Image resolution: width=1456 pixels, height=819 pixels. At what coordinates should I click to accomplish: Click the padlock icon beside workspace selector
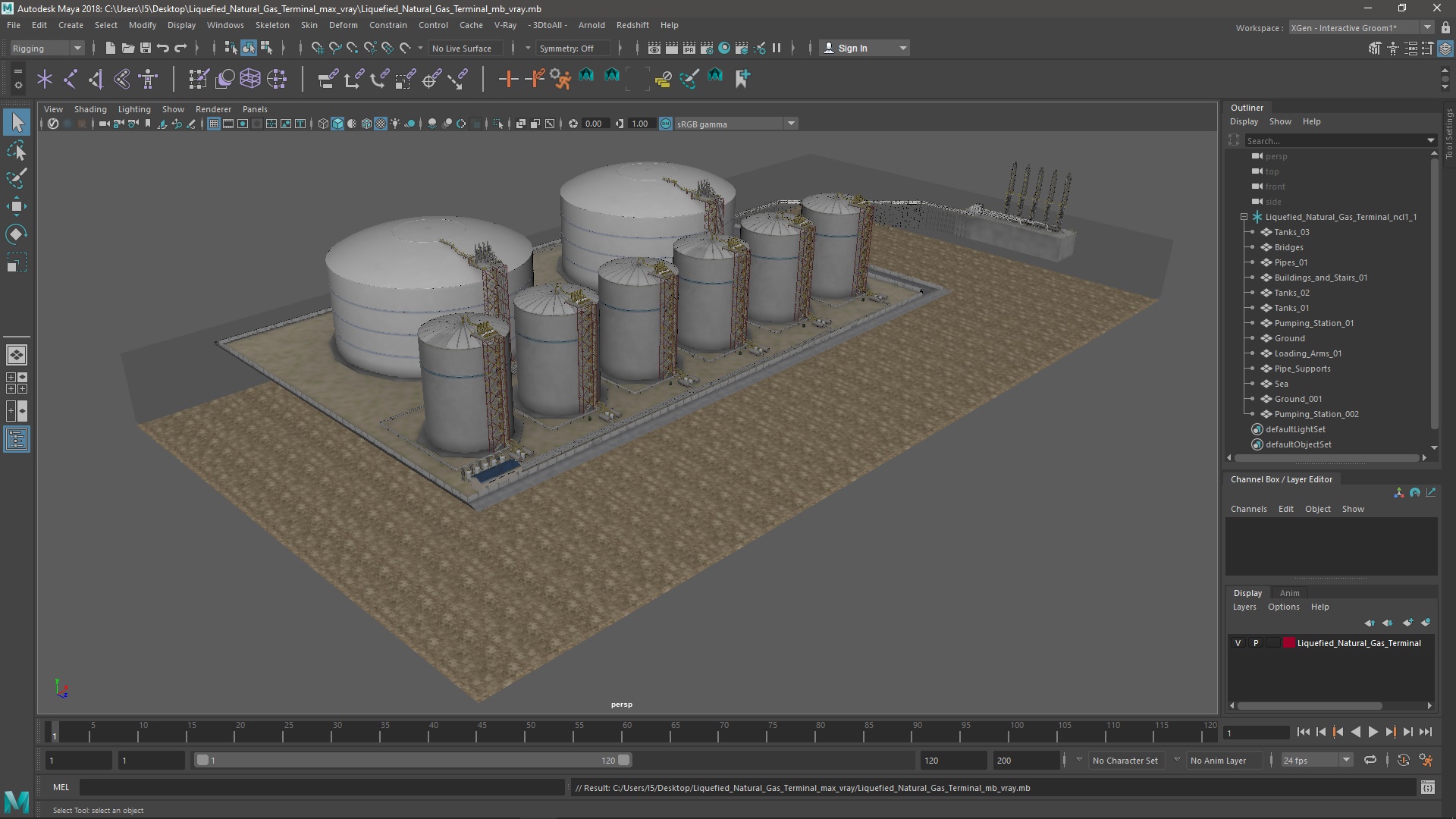tap(1445, 28)
